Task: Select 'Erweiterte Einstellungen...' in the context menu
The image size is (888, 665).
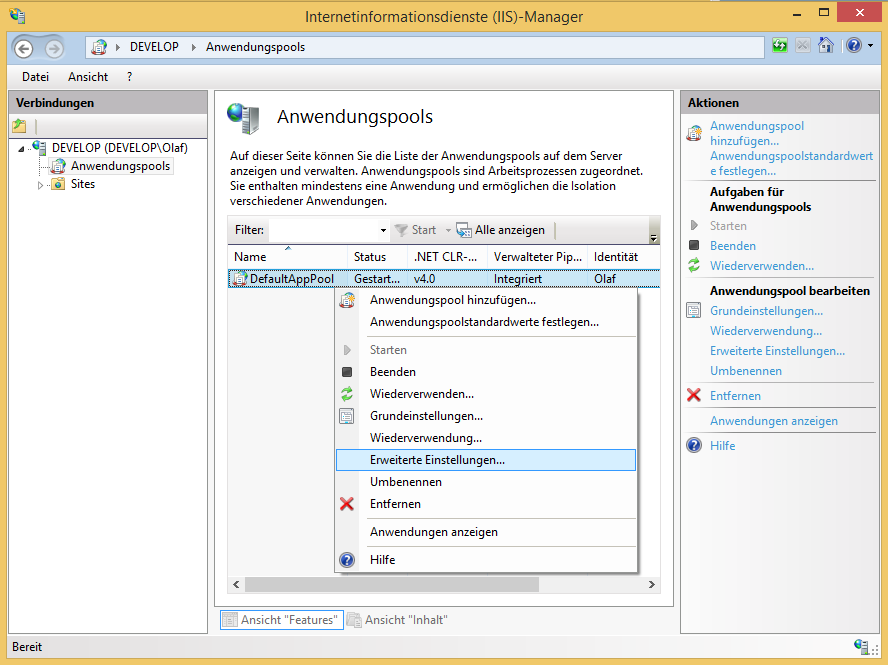Action: [437, 459]
